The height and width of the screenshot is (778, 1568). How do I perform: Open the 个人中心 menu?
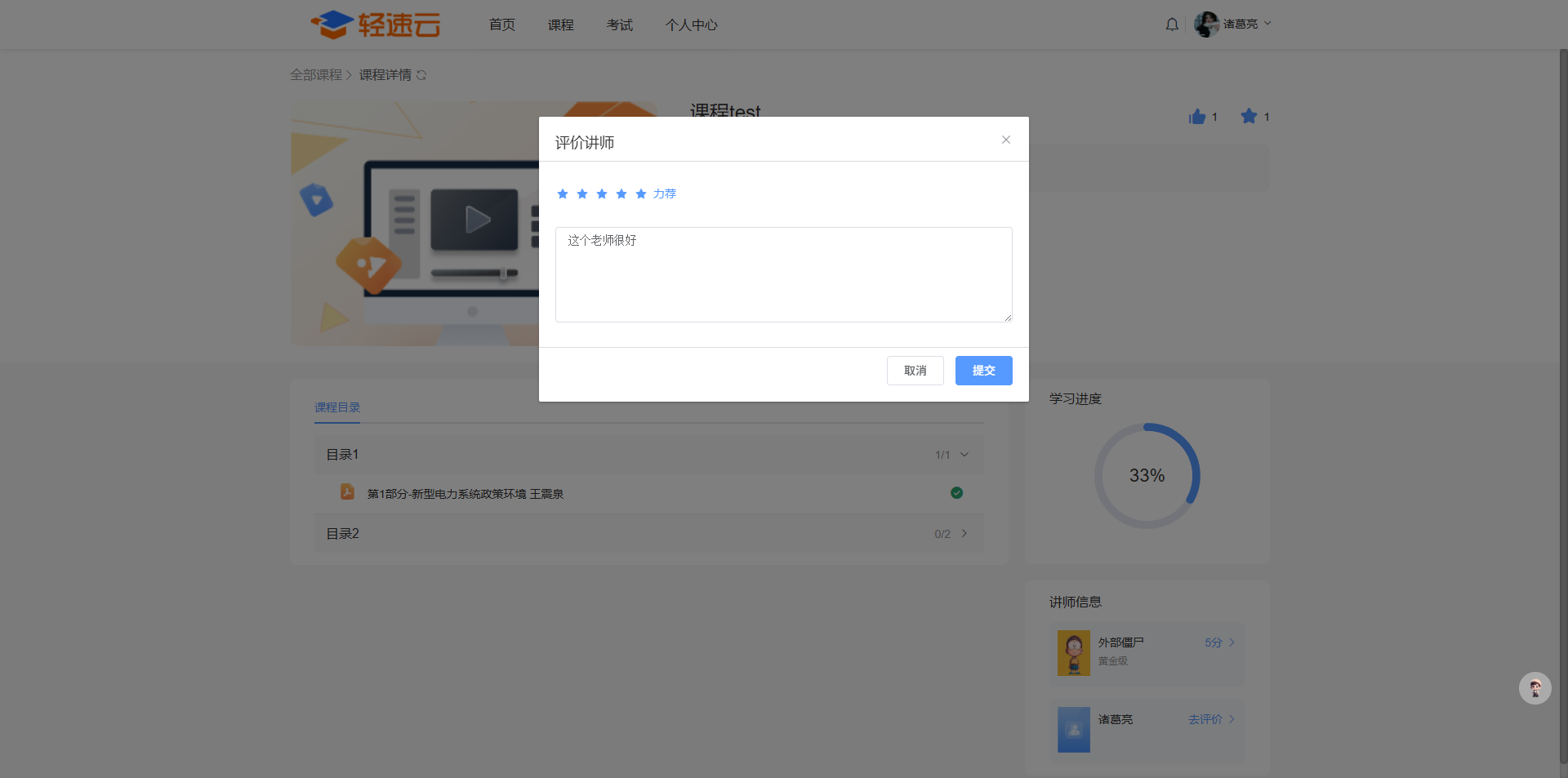coord(691,25)
